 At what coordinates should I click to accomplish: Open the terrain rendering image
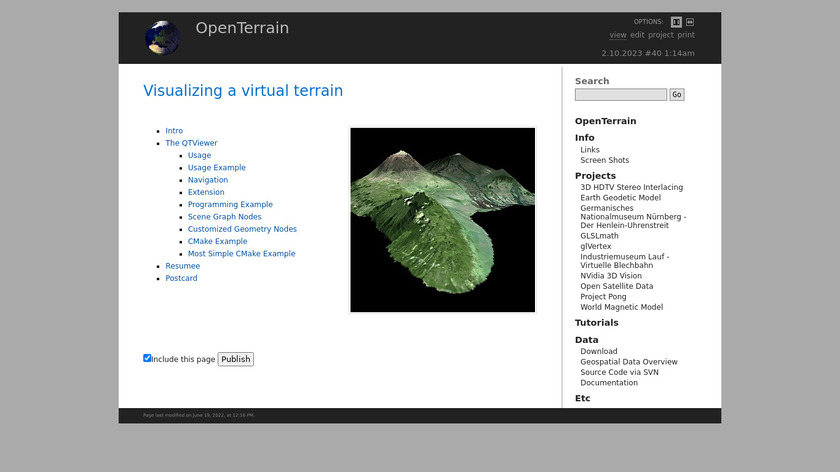pos(442,219)
